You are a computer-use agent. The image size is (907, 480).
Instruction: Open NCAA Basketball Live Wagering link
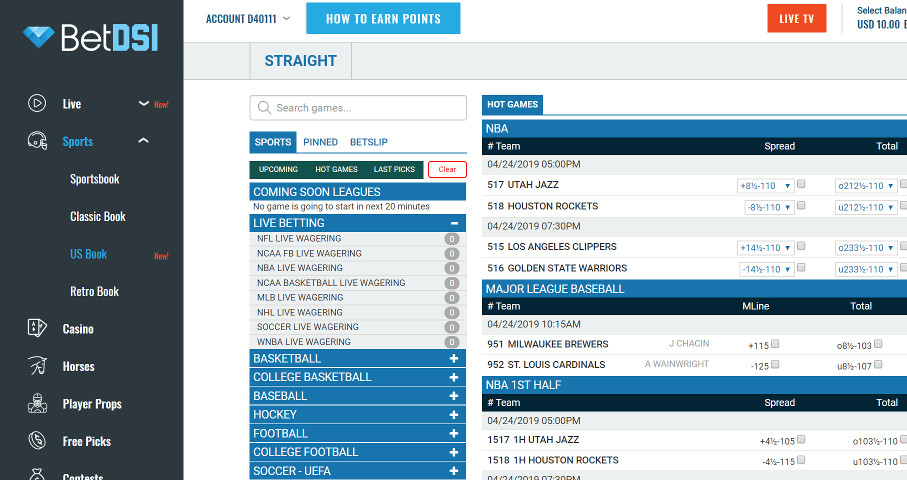(x=331, y=283)
